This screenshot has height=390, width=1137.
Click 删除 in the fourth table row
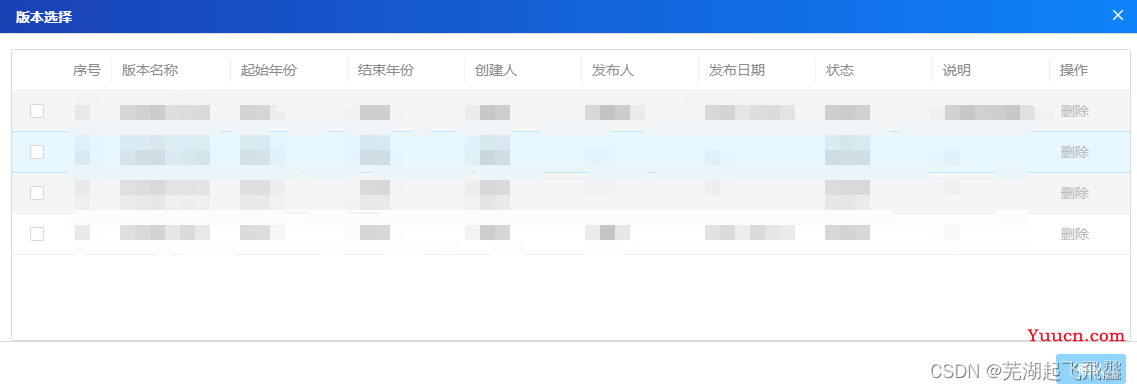(1075, 234)
